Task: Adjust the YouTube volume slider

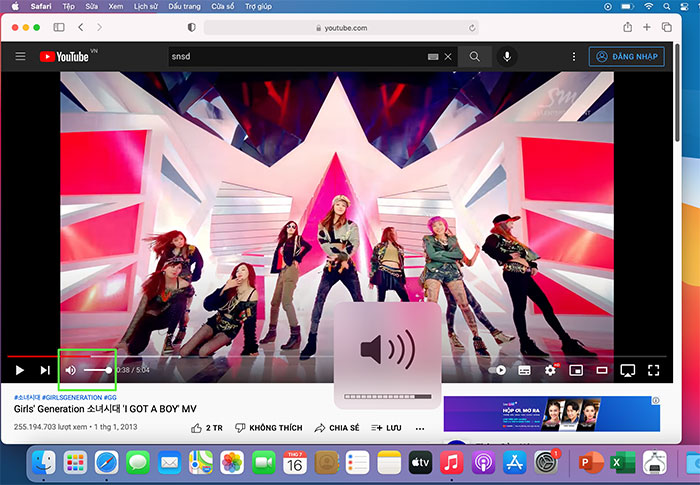Action: (97, 370)
